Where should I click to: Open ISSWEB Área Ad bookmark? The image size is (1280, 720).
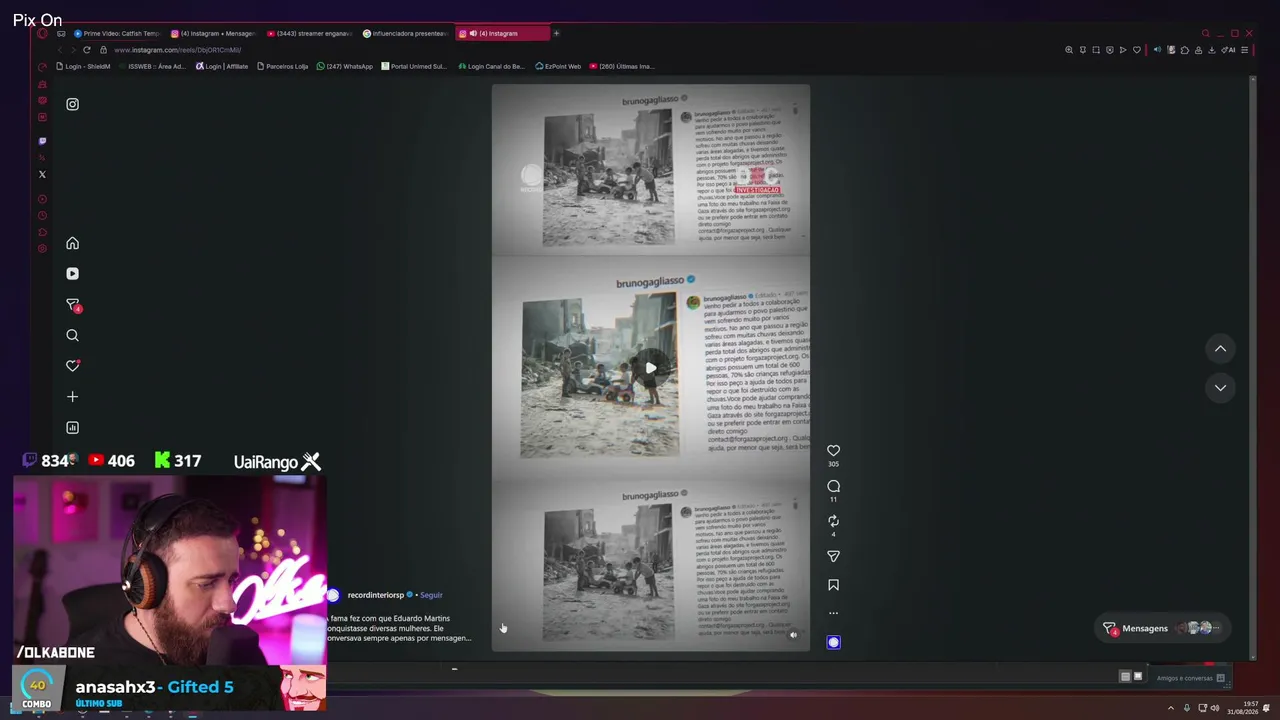click(152, 66)
